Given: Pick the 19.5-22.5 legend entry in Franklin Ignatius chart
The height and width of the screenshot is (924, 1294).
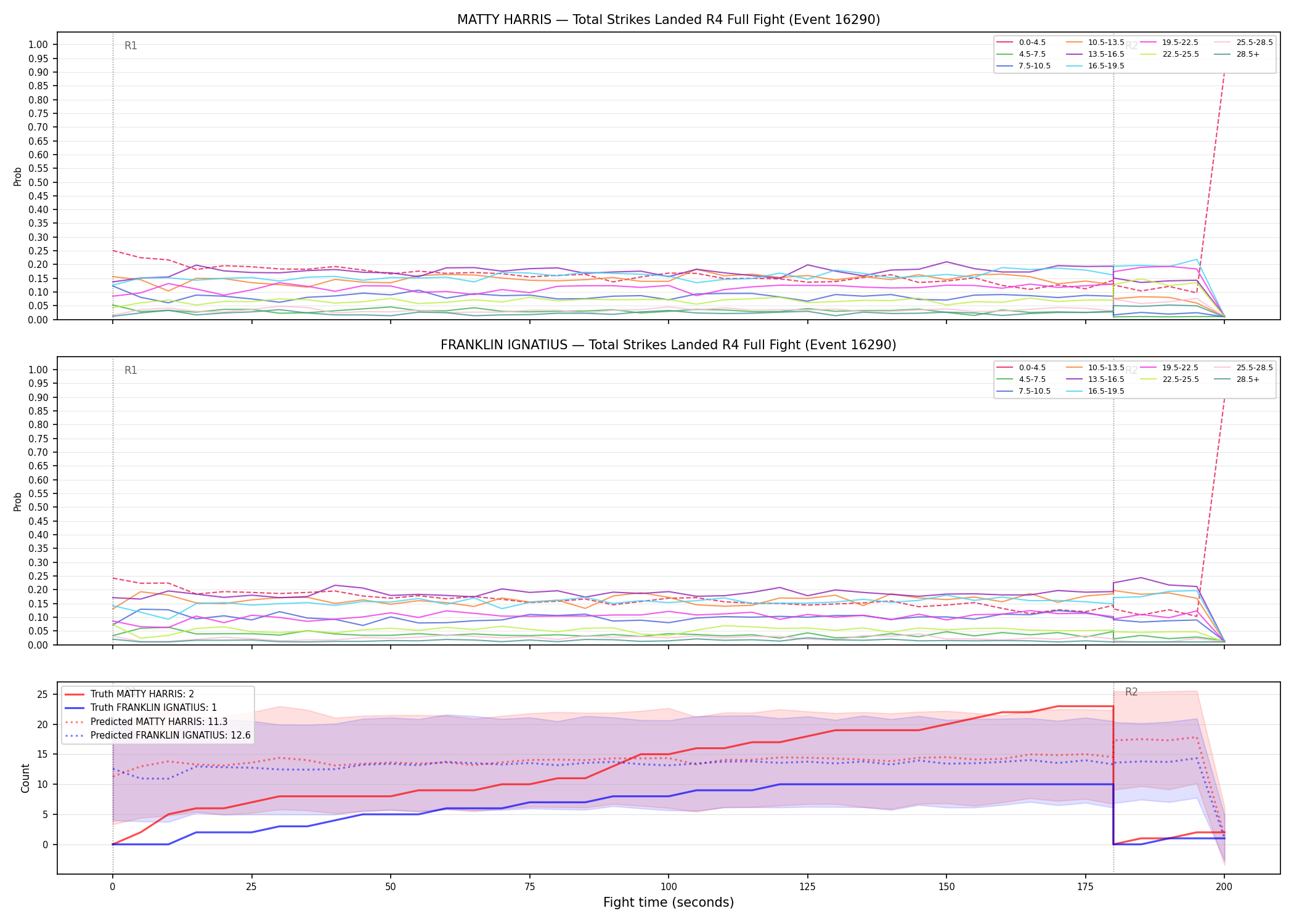Looking at the screenshot, I should (1170, 368).
